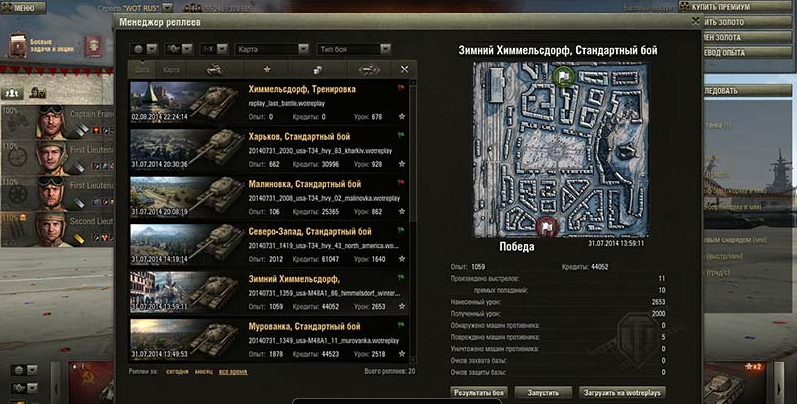797x404 pixels.
Task: Click Загрузить на wotreplays button
Action: pos(622,393)
